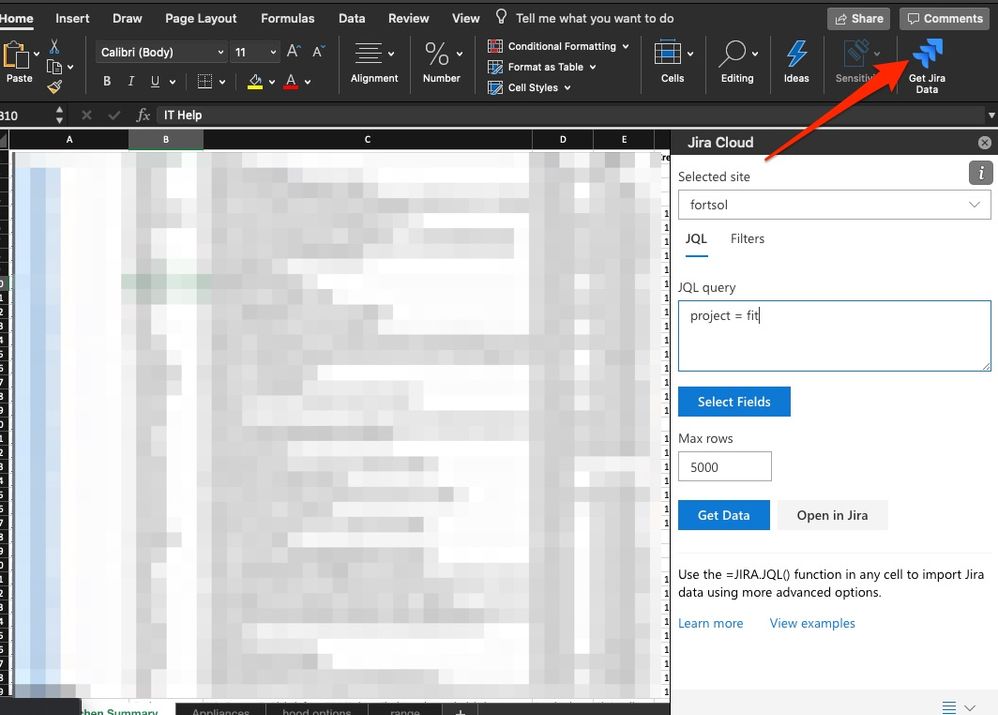Switch to the Formulas tab
Viewport: 998px width, 715px height.
point(288,18)
